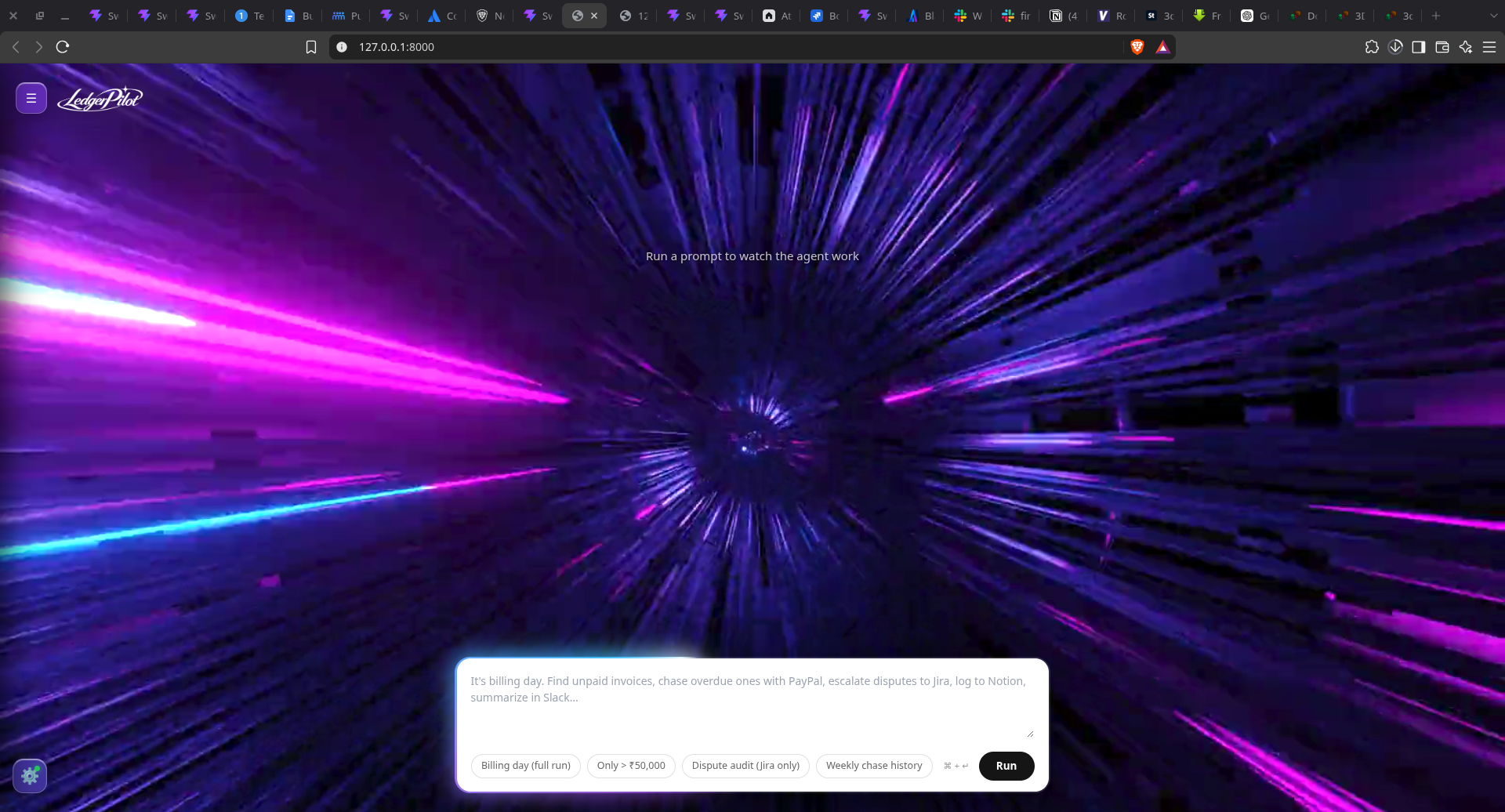The image size is (1505, 812).
Task: Switch to the ChatGPT tab
Action: 1255,16
